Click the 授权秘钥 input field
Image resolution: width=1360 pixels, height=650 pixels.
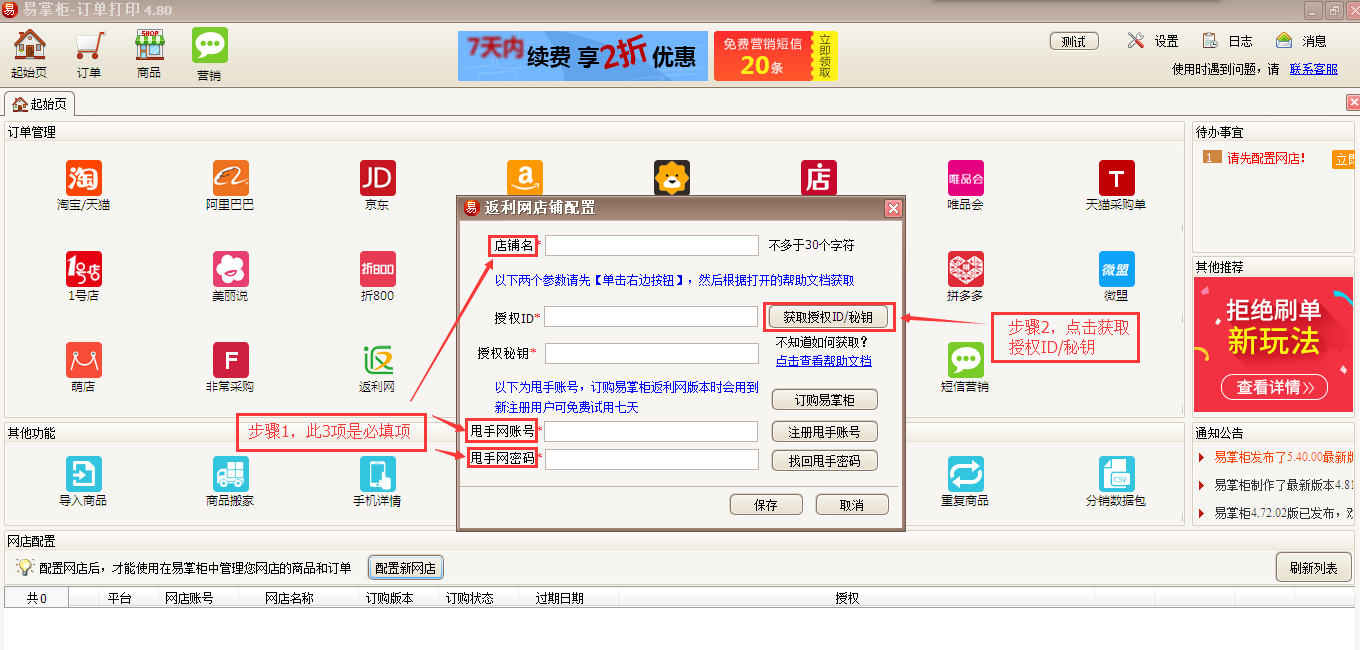point(652,353)
